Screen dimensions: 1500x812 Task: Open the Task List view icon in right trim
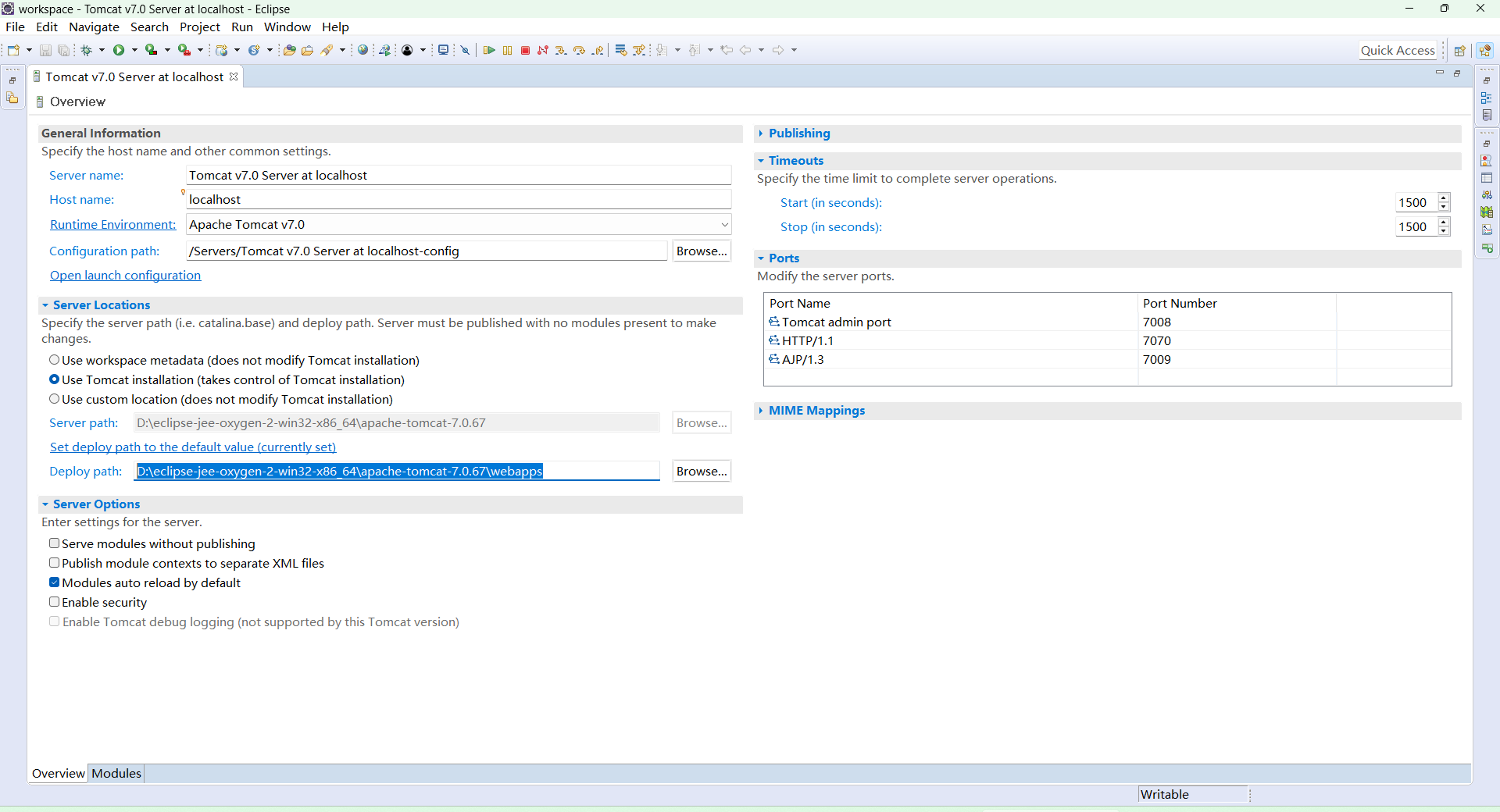[x=1487, y=115]
